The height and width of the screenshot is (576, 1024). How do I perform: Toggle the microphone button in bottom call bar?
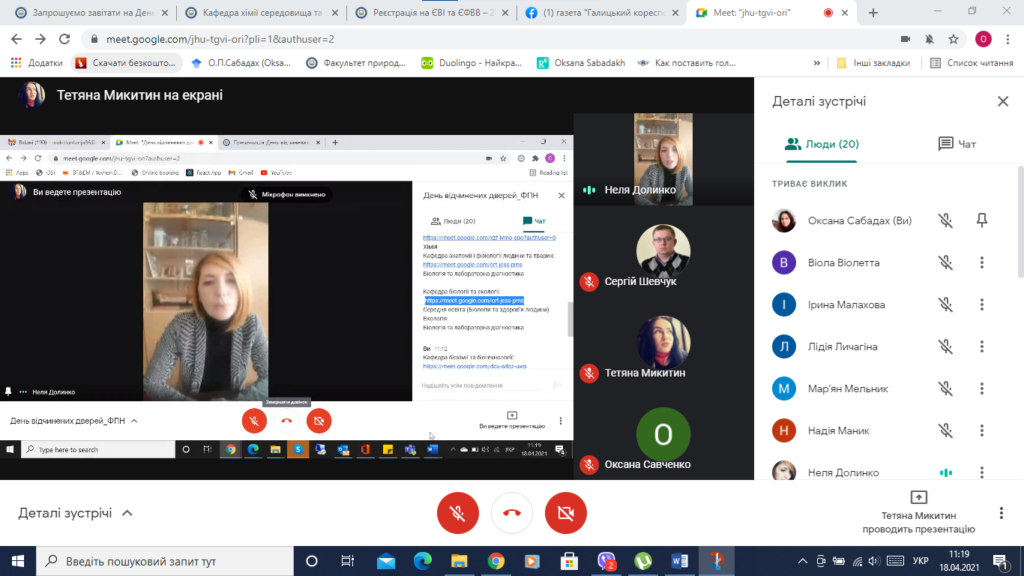pyautogui.click(x=458, y=513)
